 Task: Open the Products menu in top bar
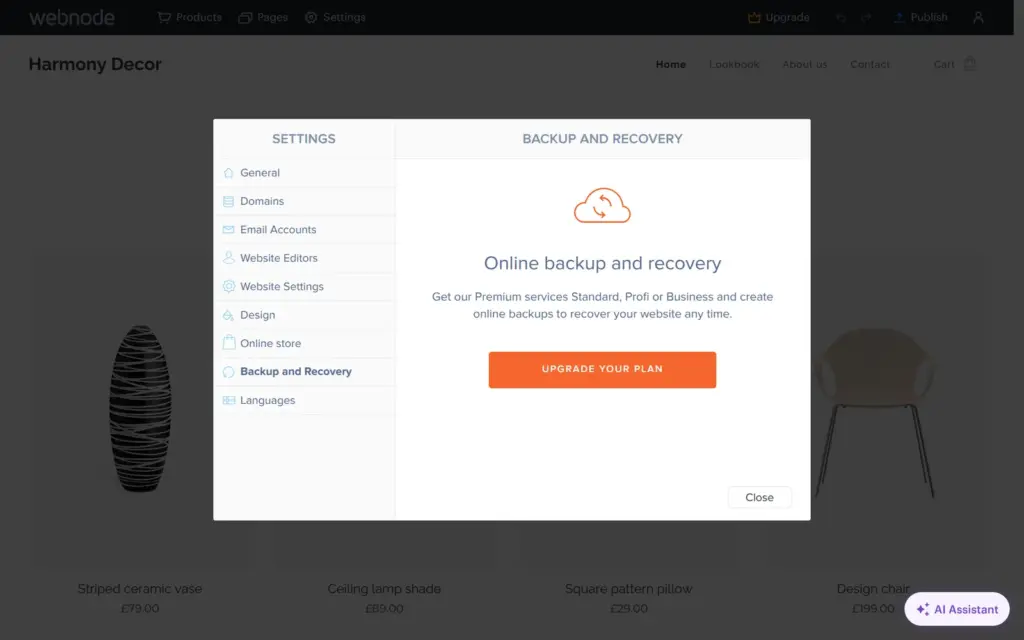click(x=189, y=18)
